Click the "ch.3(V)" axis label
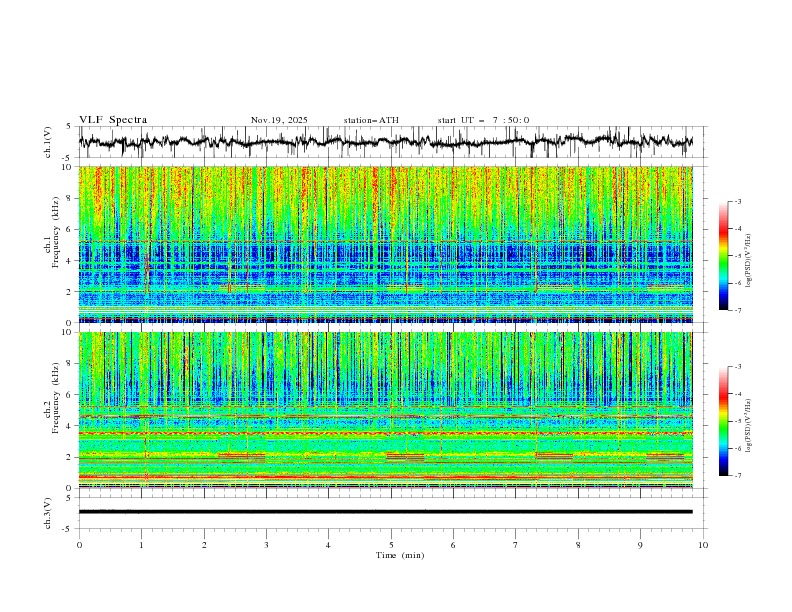 [x=48, y=513]
